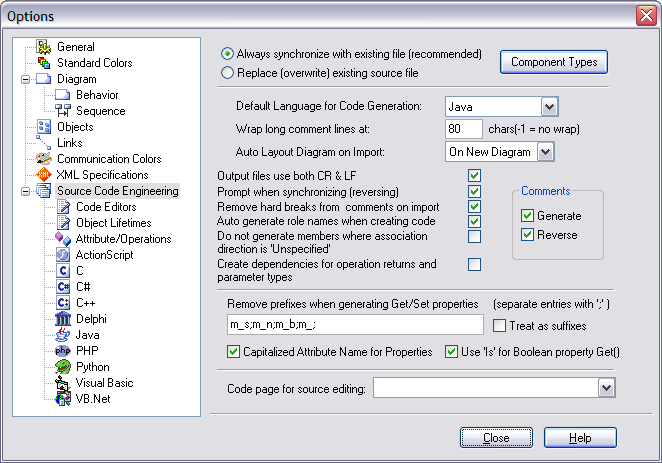Click the Delphi building icon
The width and height of the screenshot is (662, 463).
pos(63,319)
